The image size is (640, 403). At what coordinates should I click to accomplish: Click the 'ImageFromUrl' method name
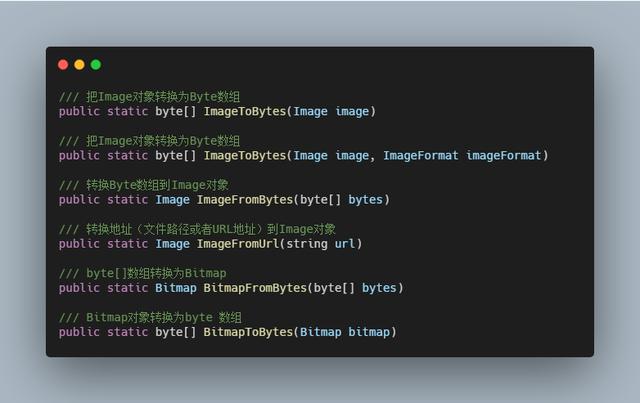(238, 244)
